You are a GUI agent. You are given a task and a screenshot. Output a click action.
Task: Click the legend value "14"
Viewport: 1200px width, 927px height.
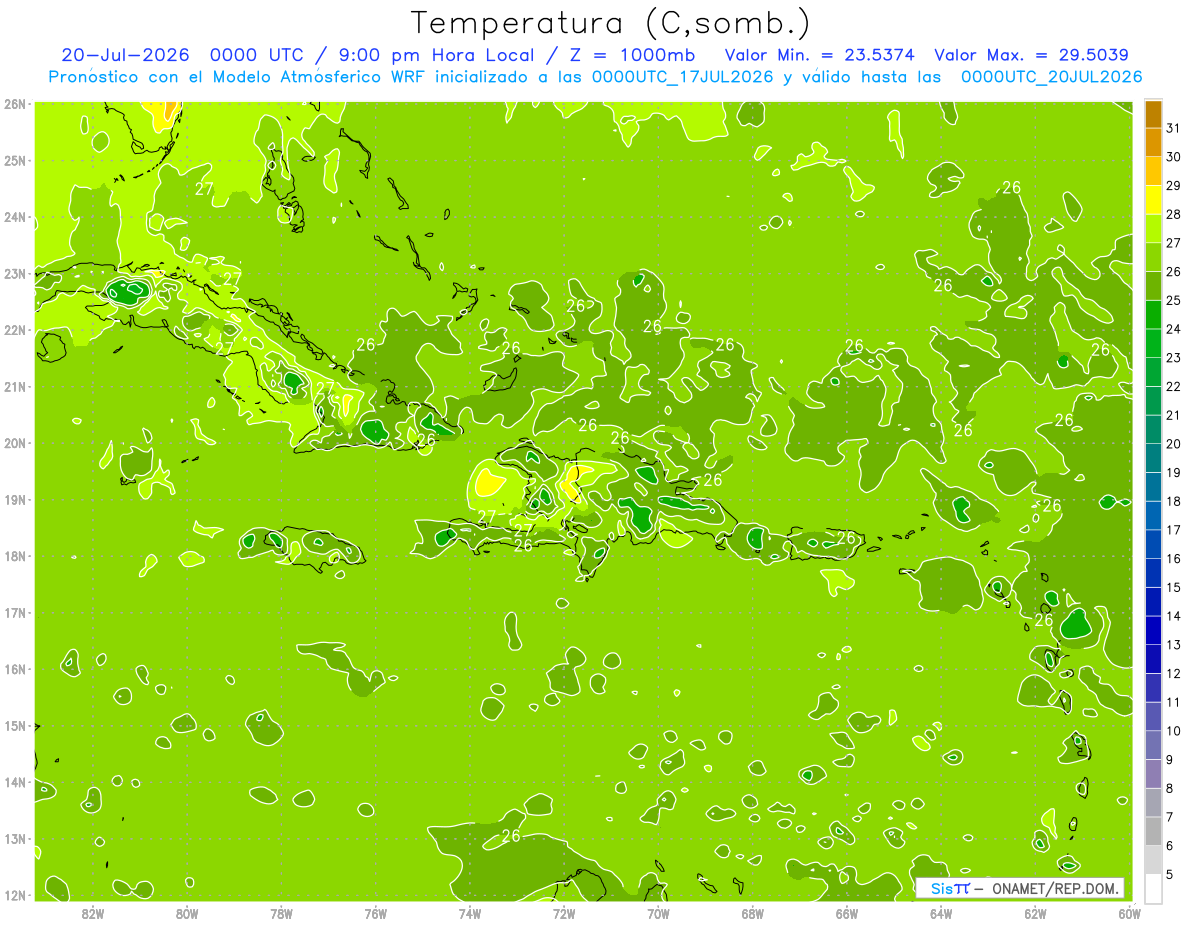[1173, 615]
